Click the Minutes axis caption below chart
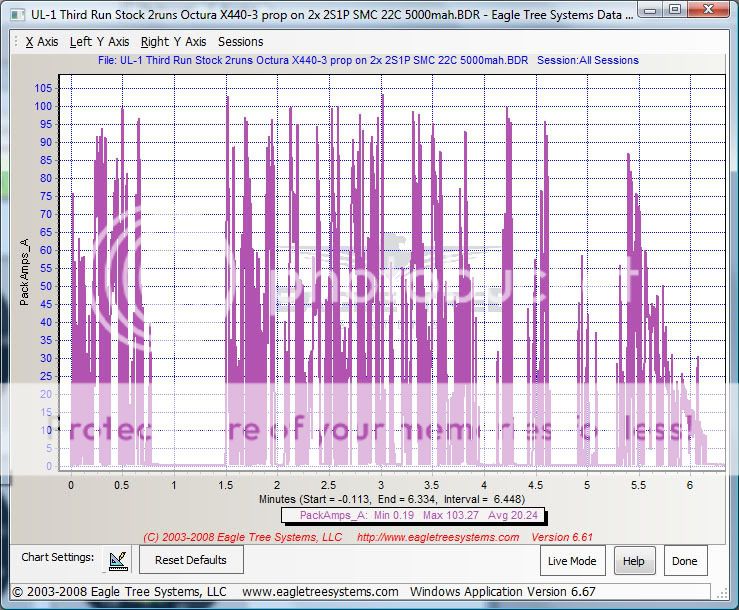The height and width of the screenshot is (610, 739). (398, 498)
